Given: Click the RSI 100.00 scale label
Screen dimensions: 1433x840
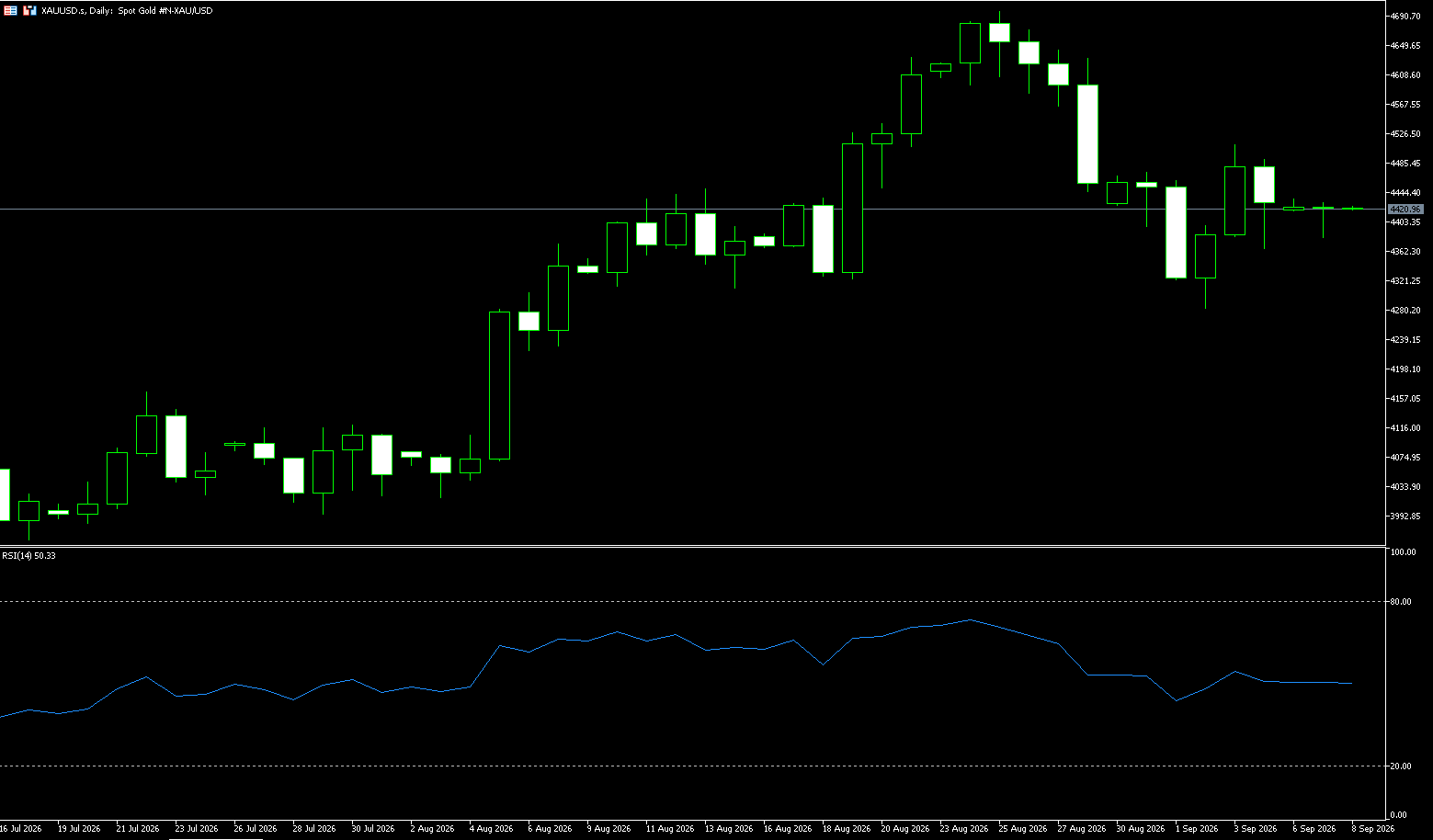Looking at the screenshot, I should click(x=1404, y=552).
